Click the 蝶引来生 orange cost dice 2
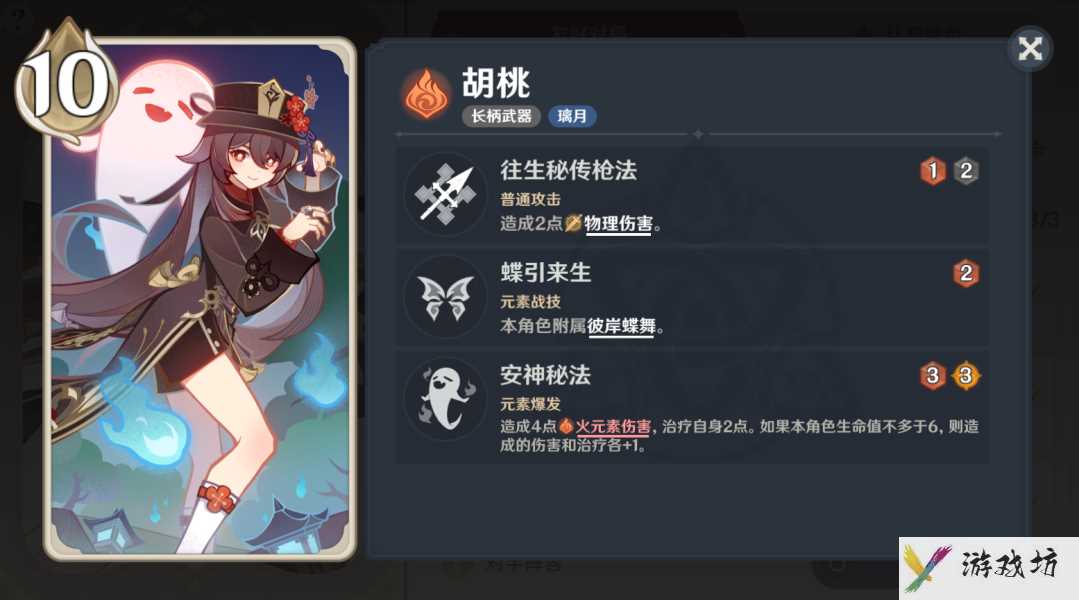1079x600 pixels. click(x=966, y=273)
